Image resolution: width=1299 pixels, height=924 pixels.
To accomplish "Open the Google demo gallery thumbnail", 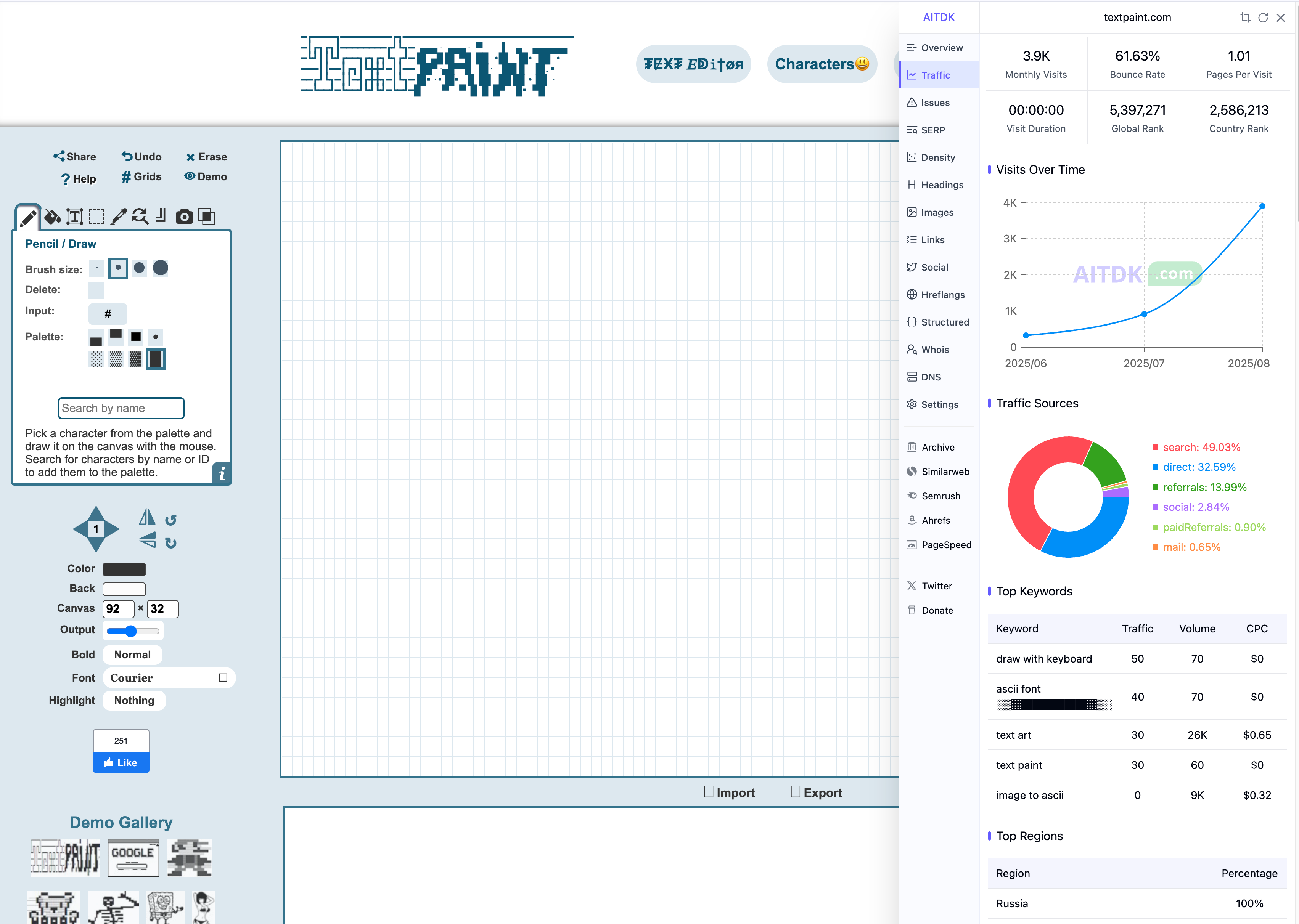I will [133, 858].
